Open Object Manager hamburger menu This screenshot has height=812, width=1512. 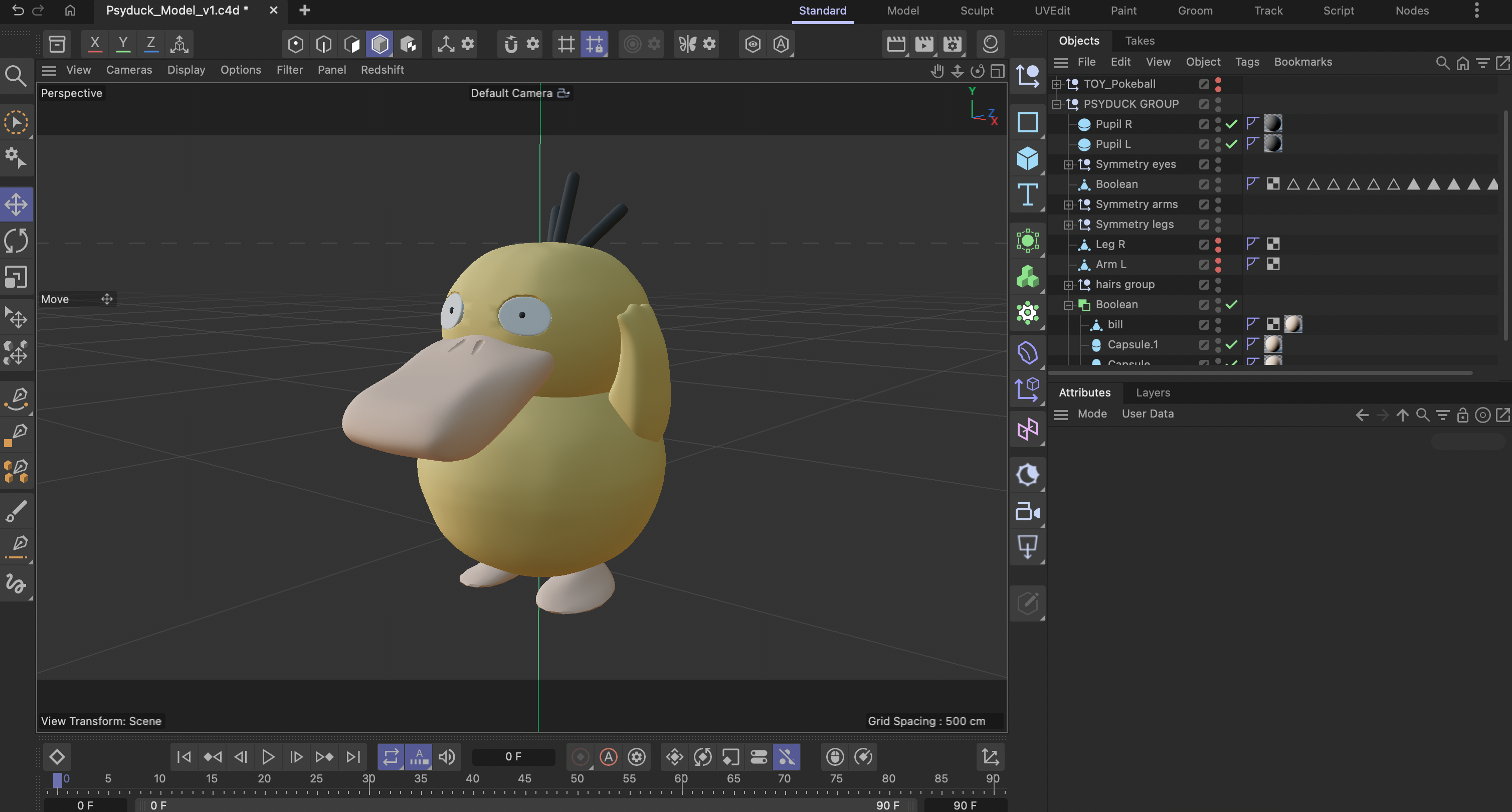pos(1060,62)
